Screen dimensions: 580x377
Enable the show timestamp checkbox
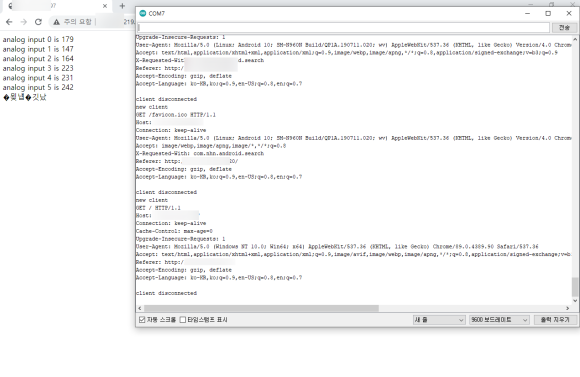point(183,320)
